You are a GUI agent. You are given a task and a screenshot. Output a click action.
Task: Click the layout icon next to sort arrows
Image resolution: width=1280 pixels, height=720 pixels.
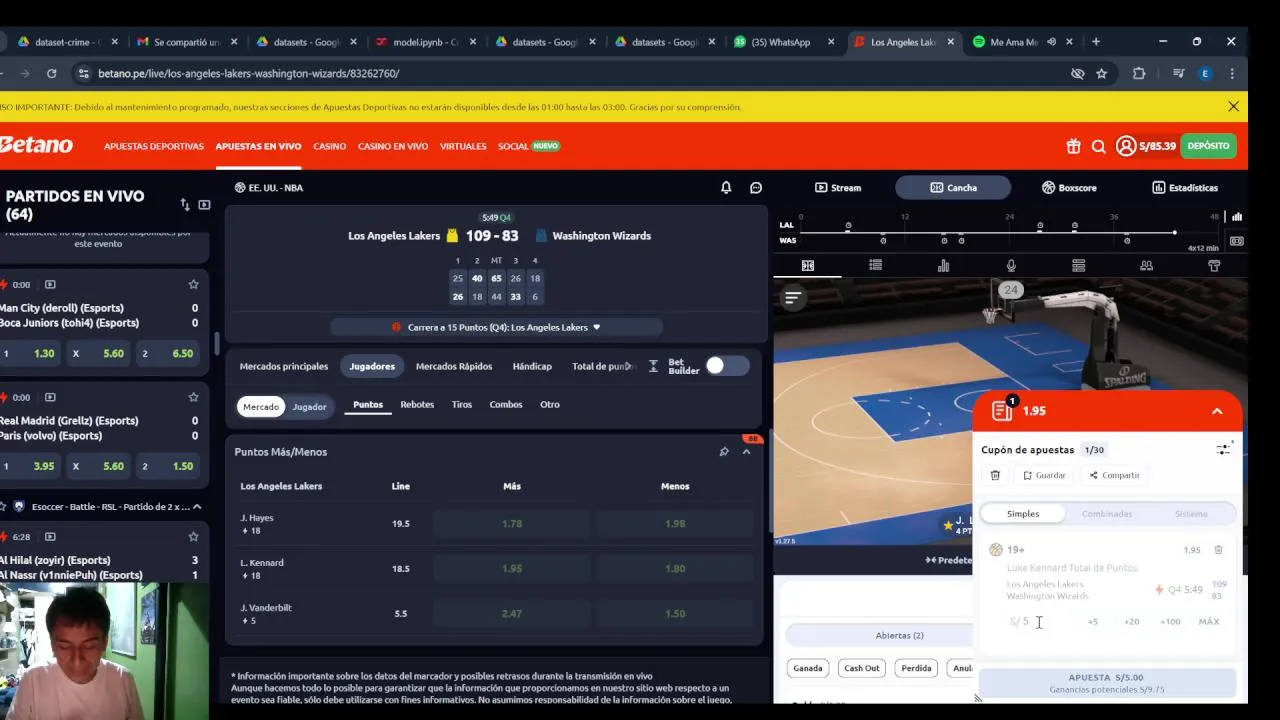pos(204,204)
